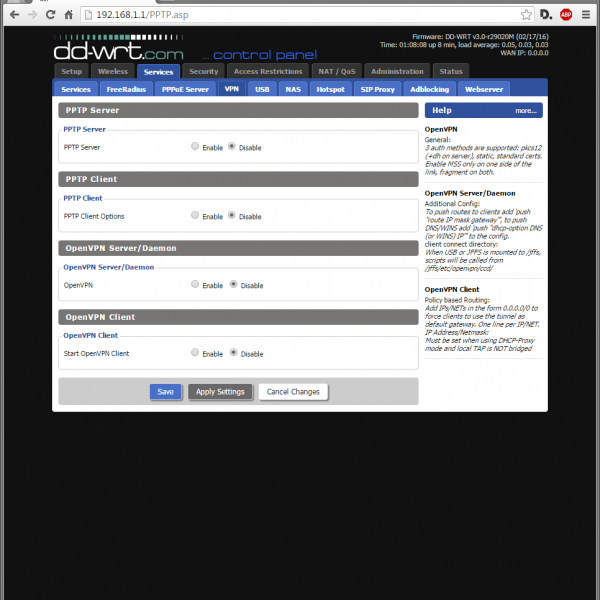Enable the OpenVPN Server daemon
Screen dimensions: 600x600
pos(194,285)
